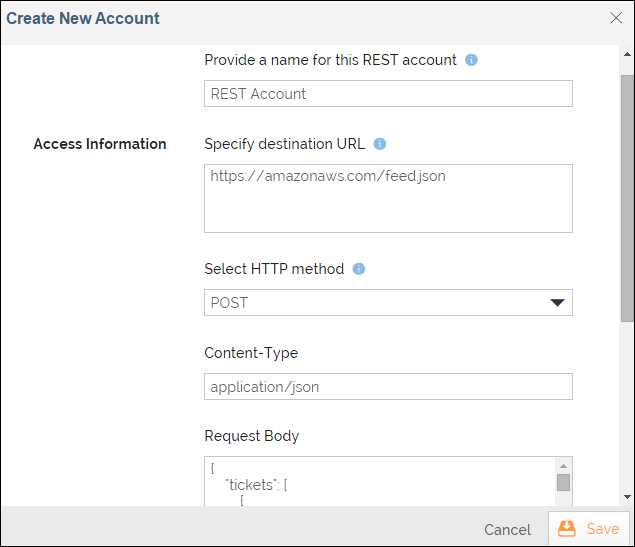This screenshot has height=547, width=635.
Task: Close the Create New Account dialog
Action: click(616, 18)
